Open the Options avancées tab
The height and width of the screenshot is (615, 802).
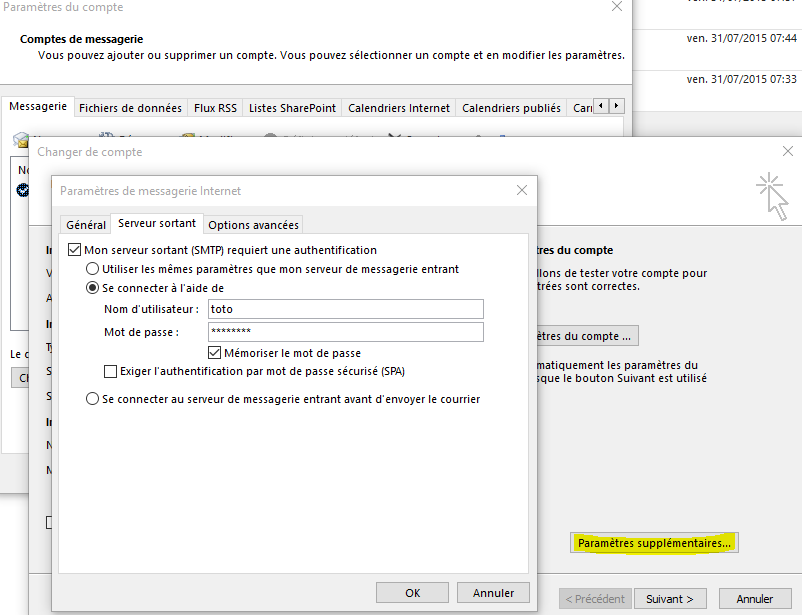[253, 225]
